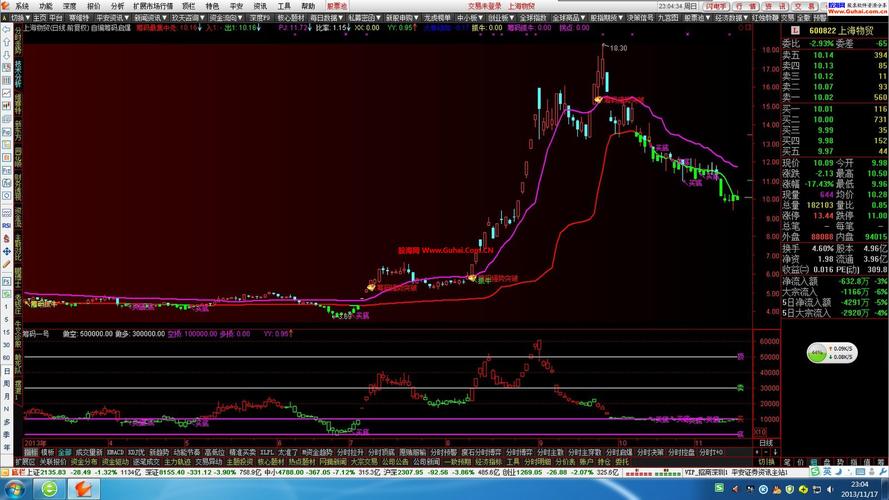
Task: Launch the green browser icon in taskbar
Action: pyautogui.click(x=49, y=489)
